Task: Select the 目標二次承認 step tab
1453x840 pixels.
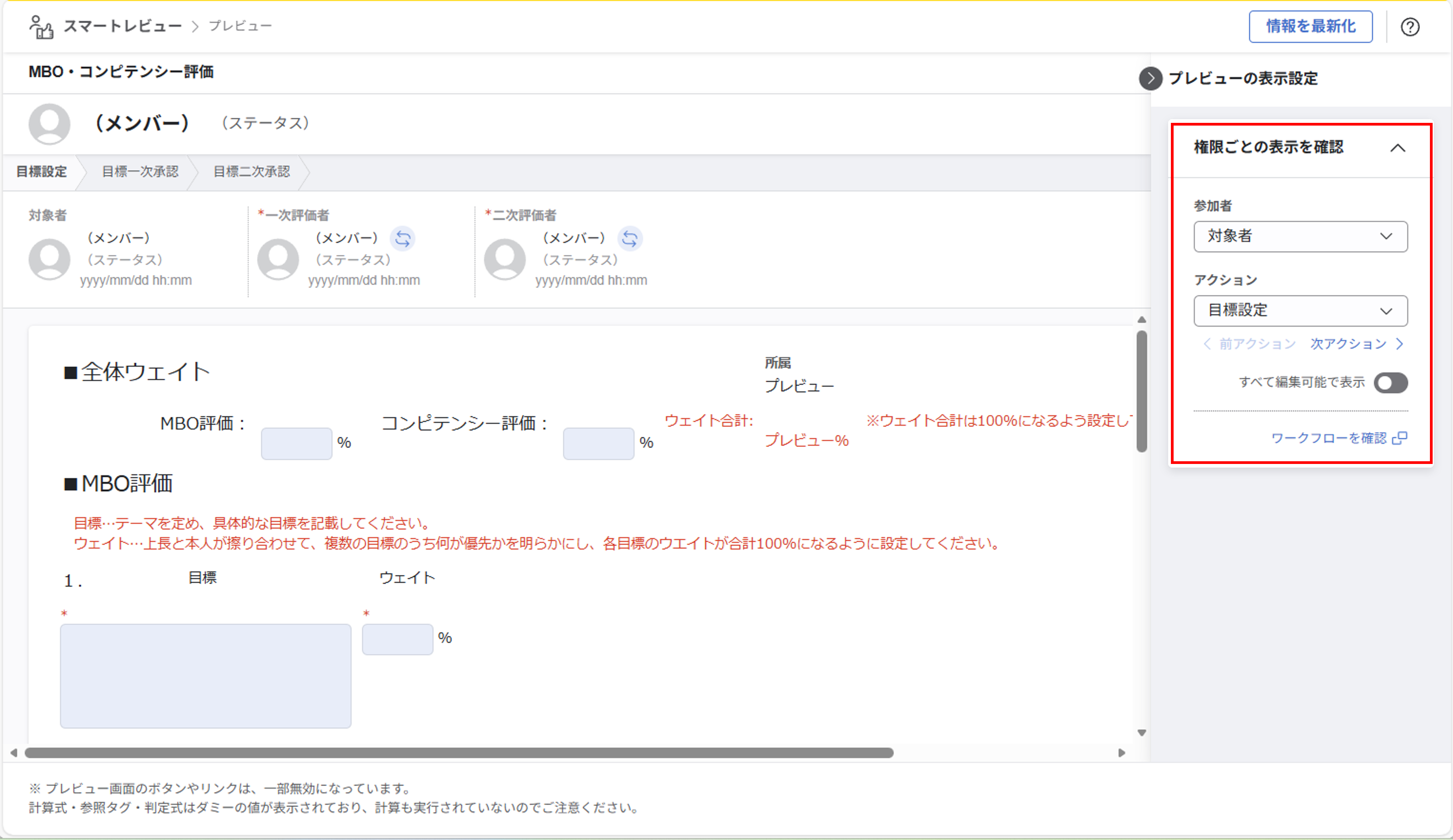Action: (252, 172)
